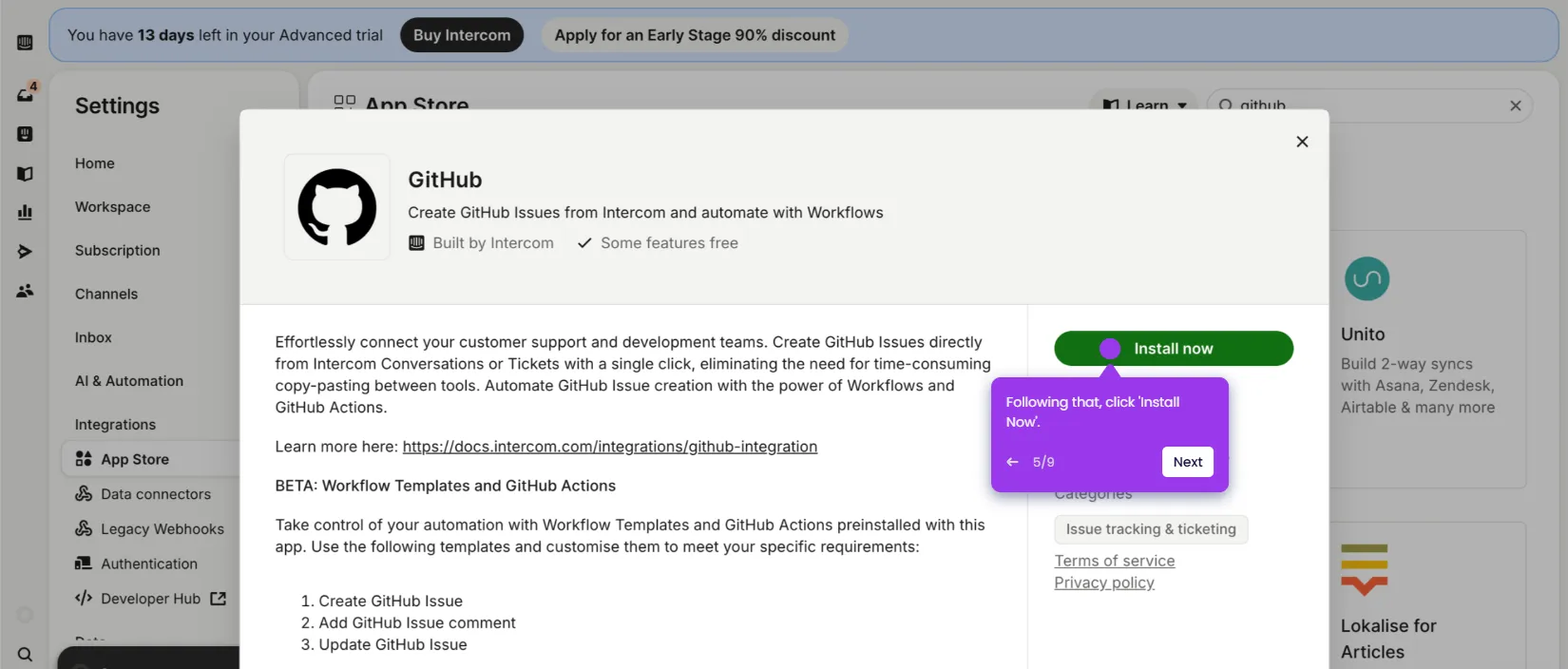Click the github search field
Viewport: 1568px width, 669px height.
pyautogui.click(x=1368, y=105)
